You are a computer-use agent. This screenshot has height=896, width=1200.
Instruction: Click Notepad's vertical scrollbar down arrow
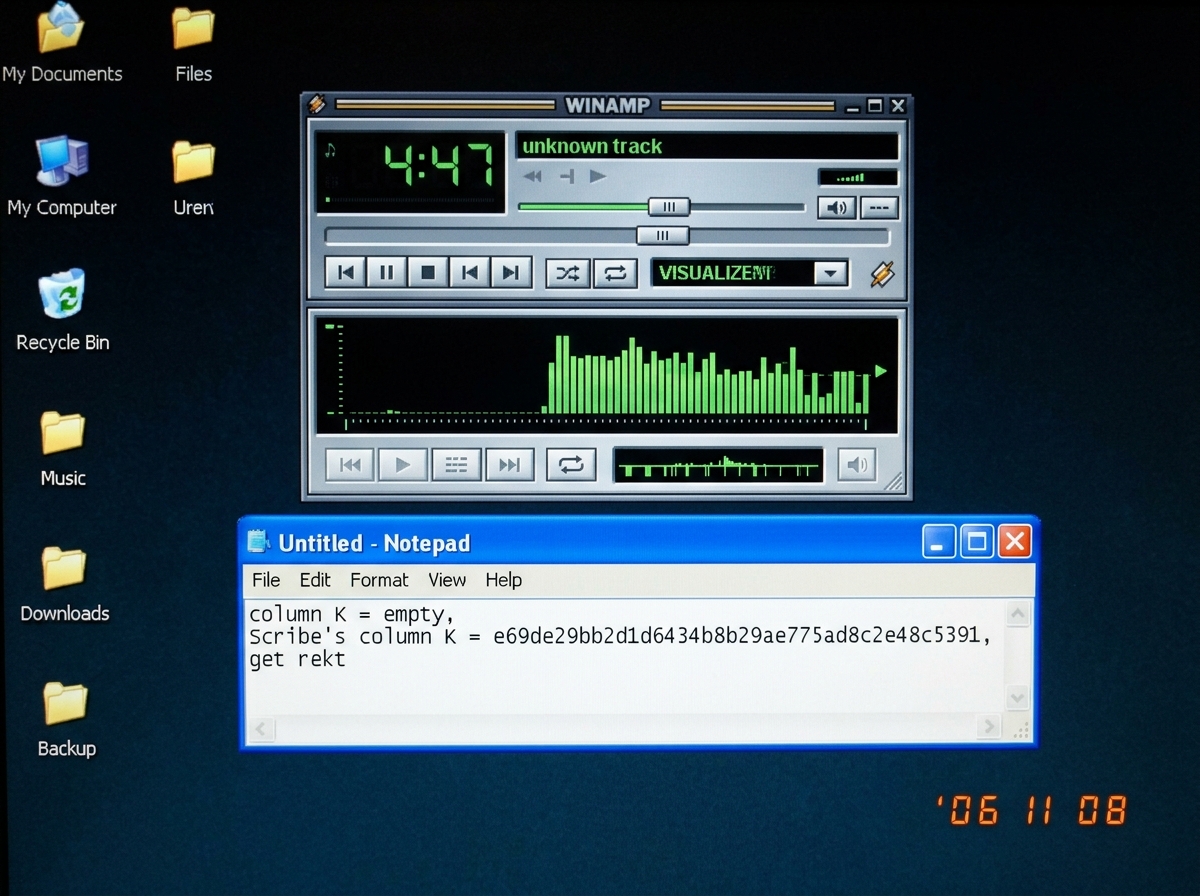1017,697
